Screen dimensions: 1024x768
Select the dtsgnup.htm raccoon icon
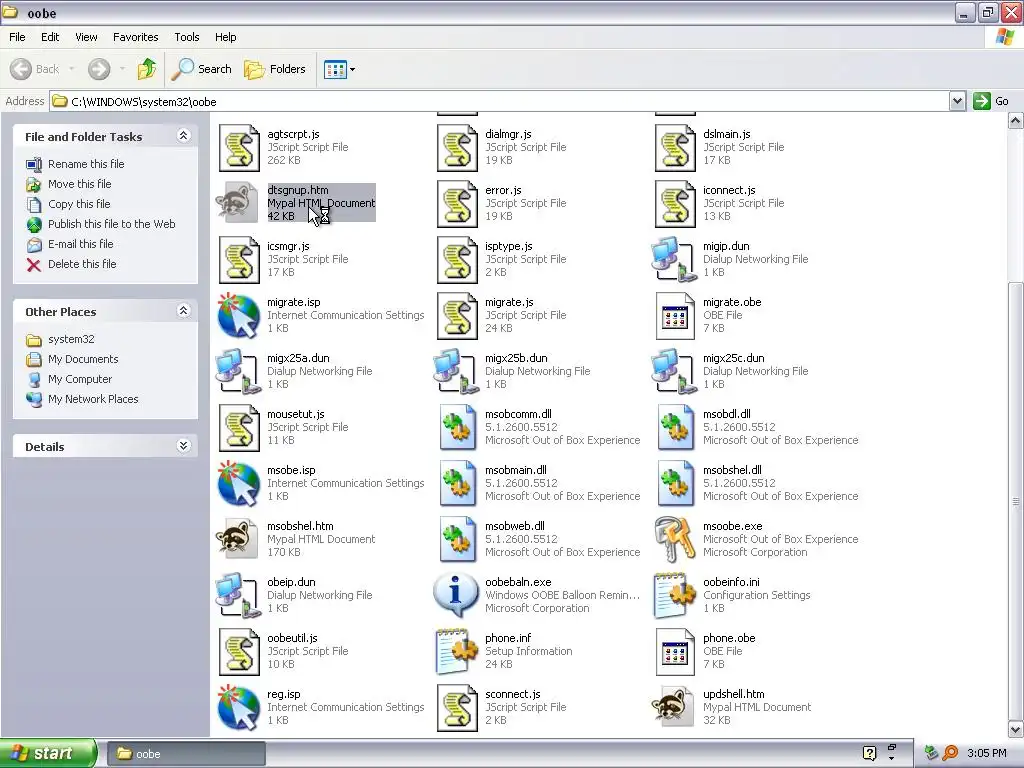click(x=238, y=203)
